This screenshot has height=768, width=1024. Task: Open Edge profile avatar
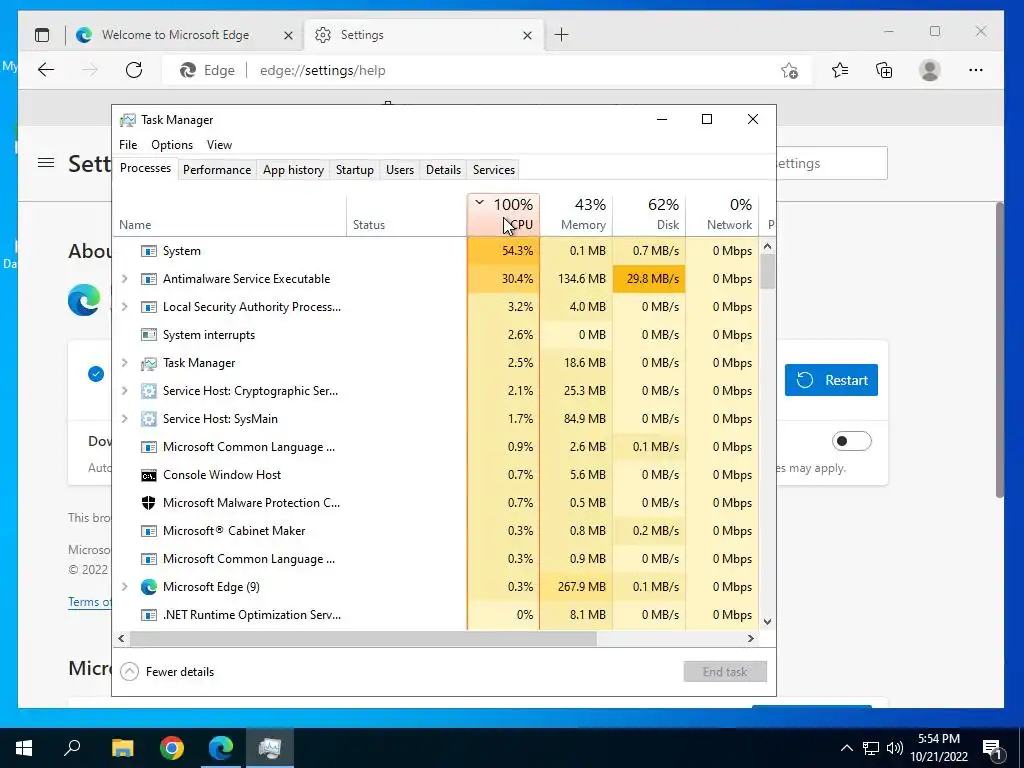click(929, 70)
